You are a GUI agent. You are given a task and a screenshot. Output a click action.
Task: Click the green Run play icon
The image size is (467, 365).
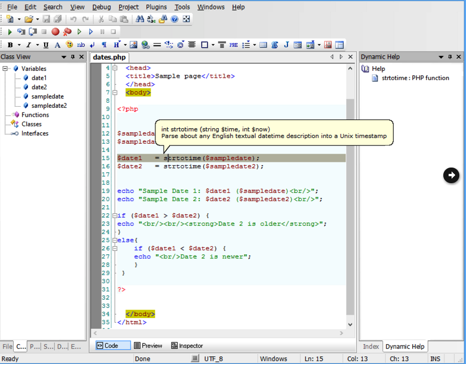coord(10,32)
